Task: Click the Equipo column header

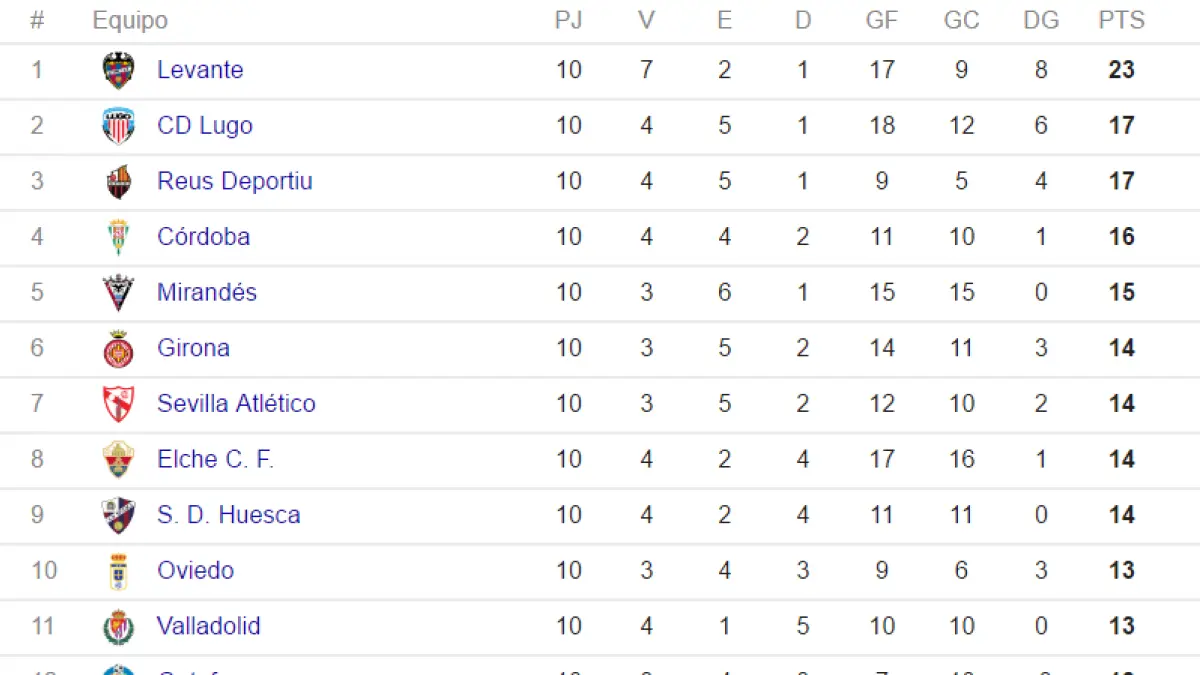Action: pos(130,20)
